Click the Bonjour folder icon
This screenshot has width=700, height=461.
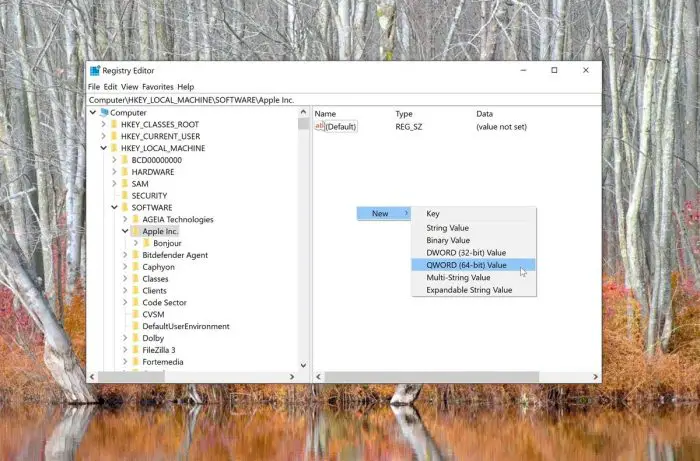coord(146,243)
